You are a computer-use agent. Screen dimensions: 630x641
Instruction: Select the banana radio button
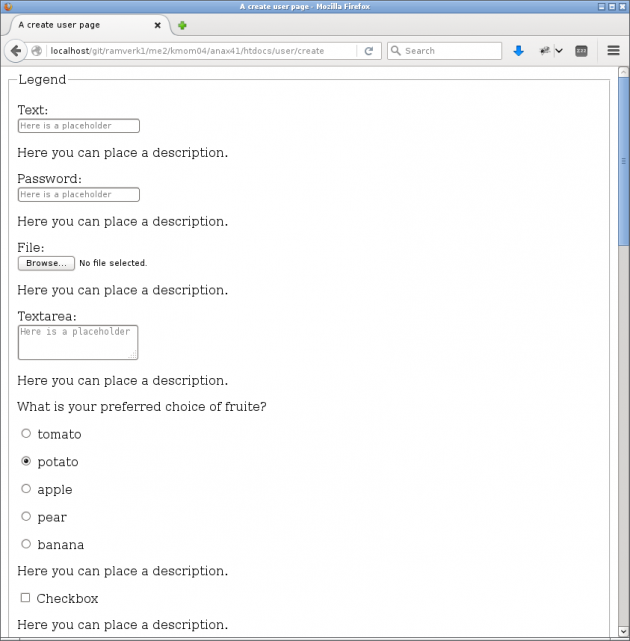tap(26, 544)
